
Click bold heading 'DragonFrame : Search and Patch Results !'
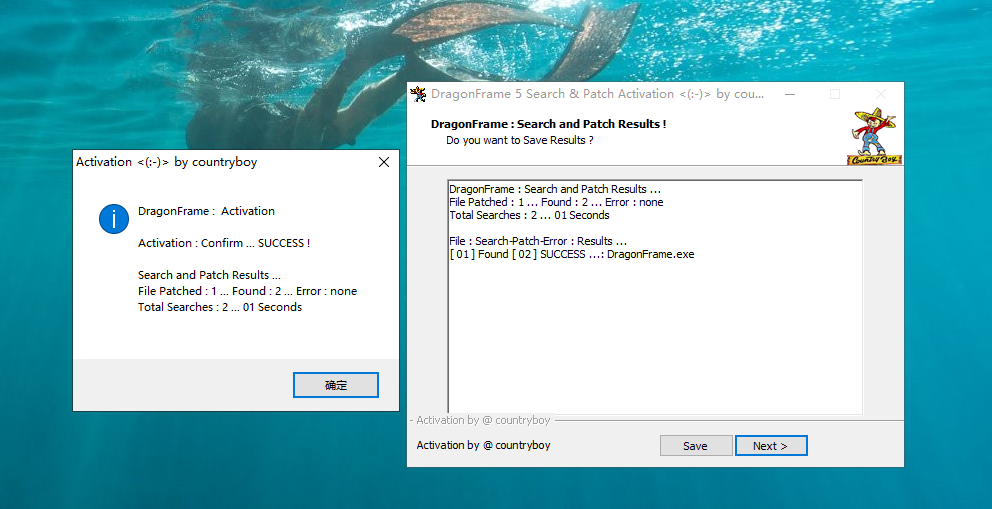coord(549,125)
